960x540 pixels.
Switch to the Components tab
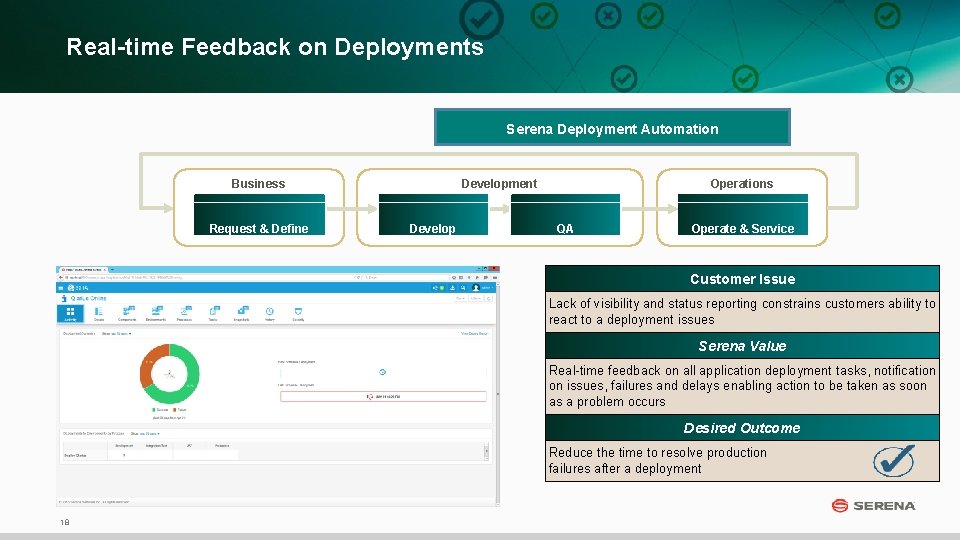coord(127,313)
